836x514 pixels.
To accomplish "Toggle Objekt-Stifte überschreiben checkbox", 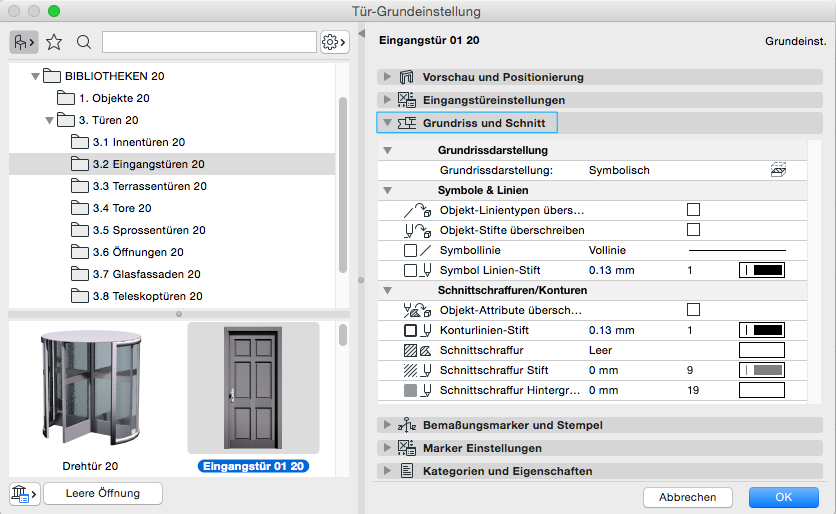I will (x=693, y=230).
